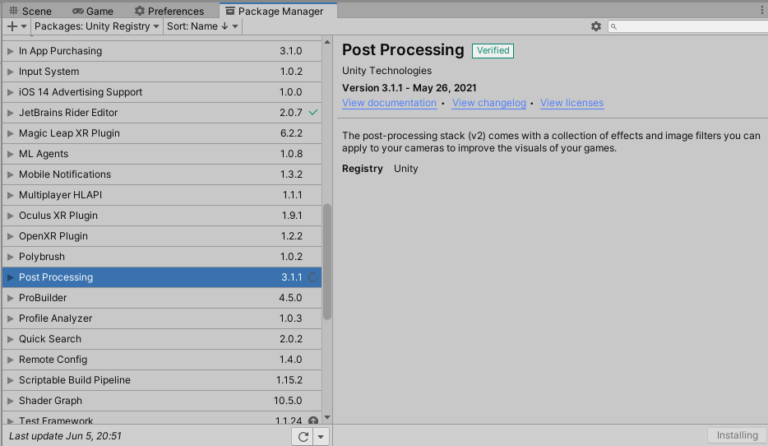Click the package list vertical scrollbar

[x=327, y=261]
